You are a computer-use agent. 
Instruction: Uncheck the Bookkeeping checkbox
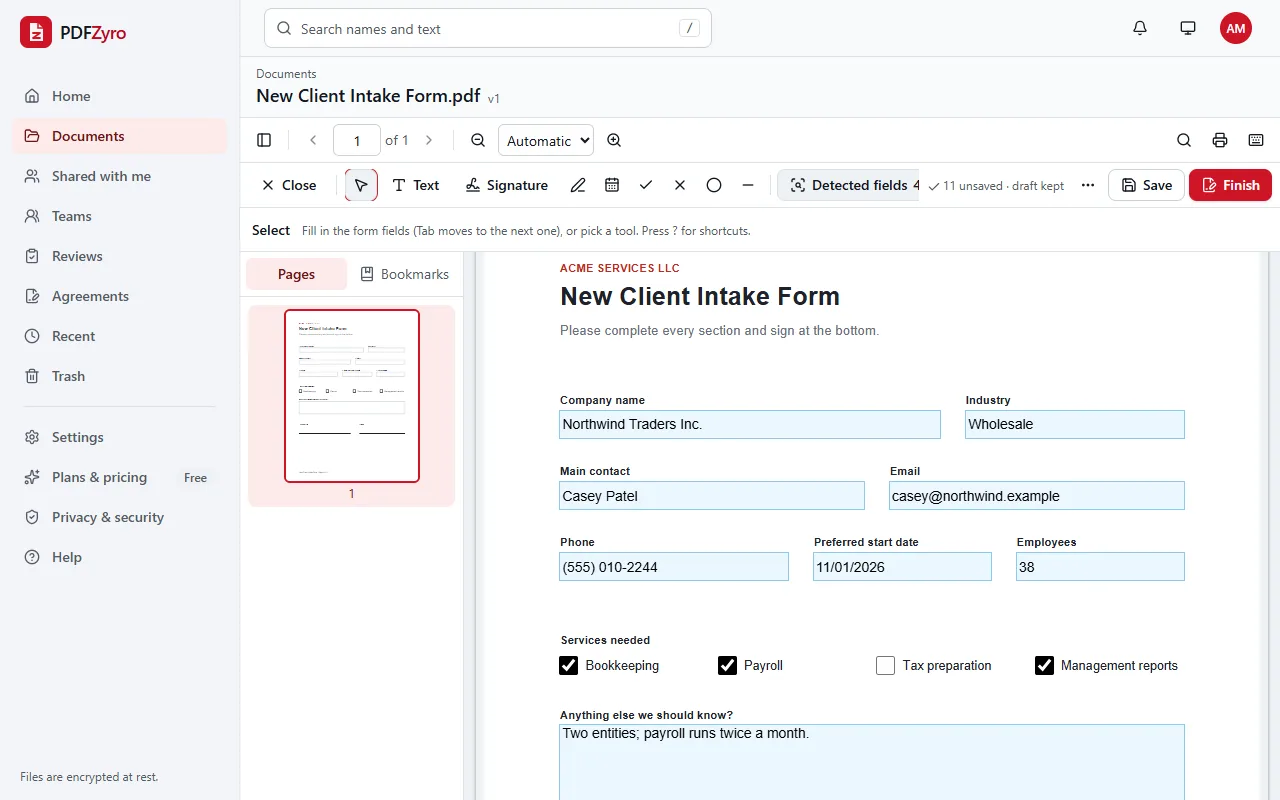[568, 665]
